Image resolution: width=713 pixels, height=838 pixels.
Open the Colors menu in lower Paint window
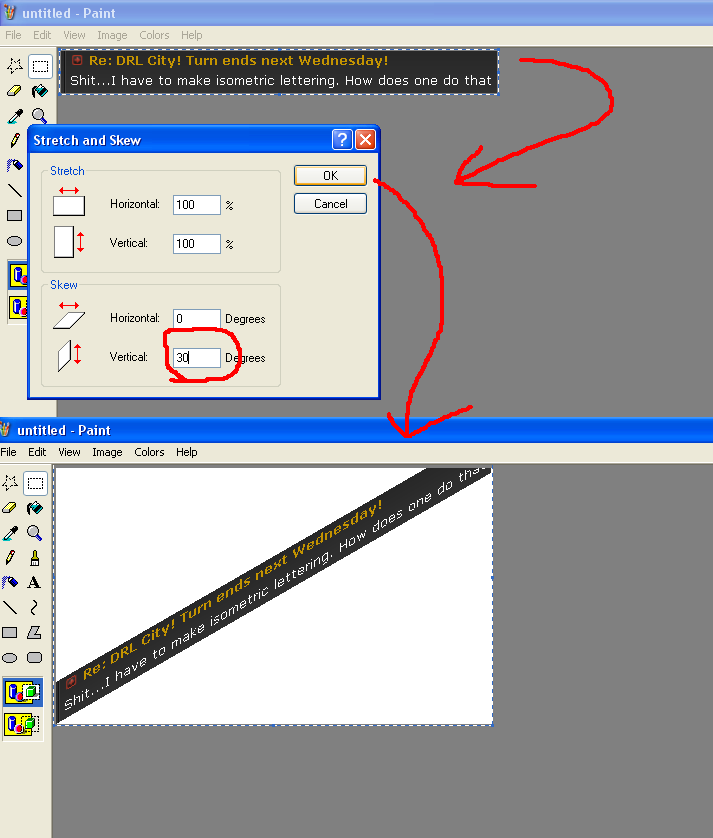[x=149, y=452]
